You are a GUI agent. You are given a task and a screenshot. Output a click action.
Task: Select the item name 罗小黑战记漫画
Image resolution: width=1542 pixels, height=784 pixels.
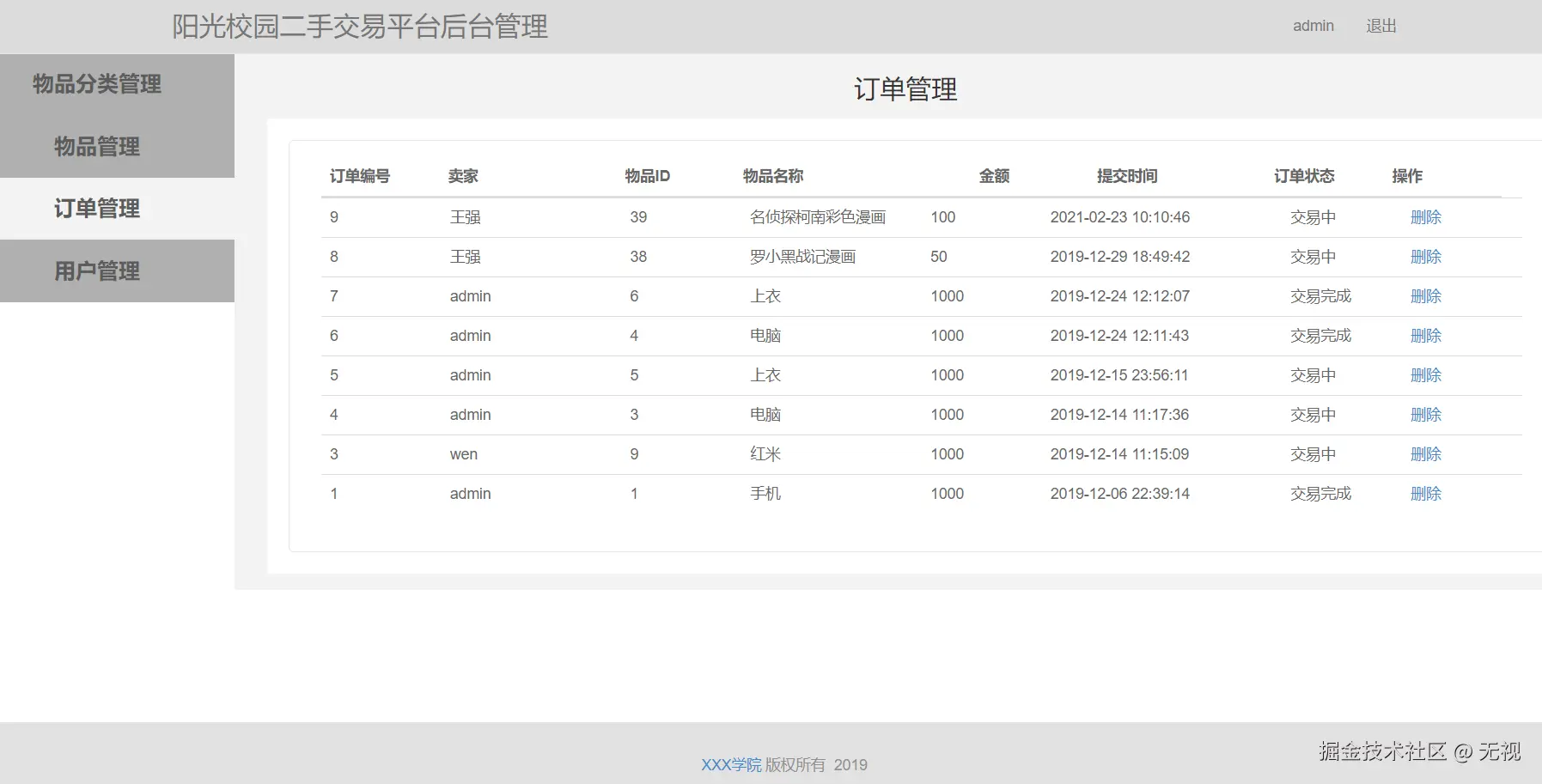[x=802, y=257]
